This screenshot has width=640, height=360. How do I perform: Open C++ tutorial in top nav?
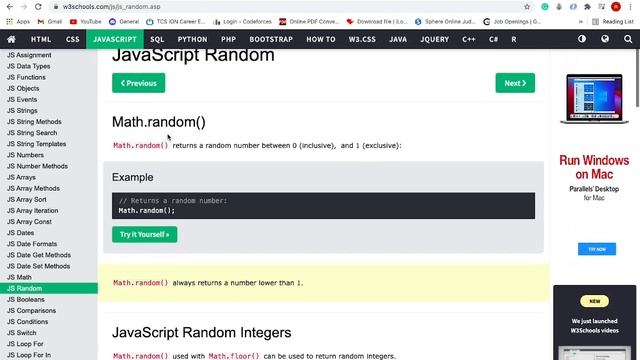point(469,39)
